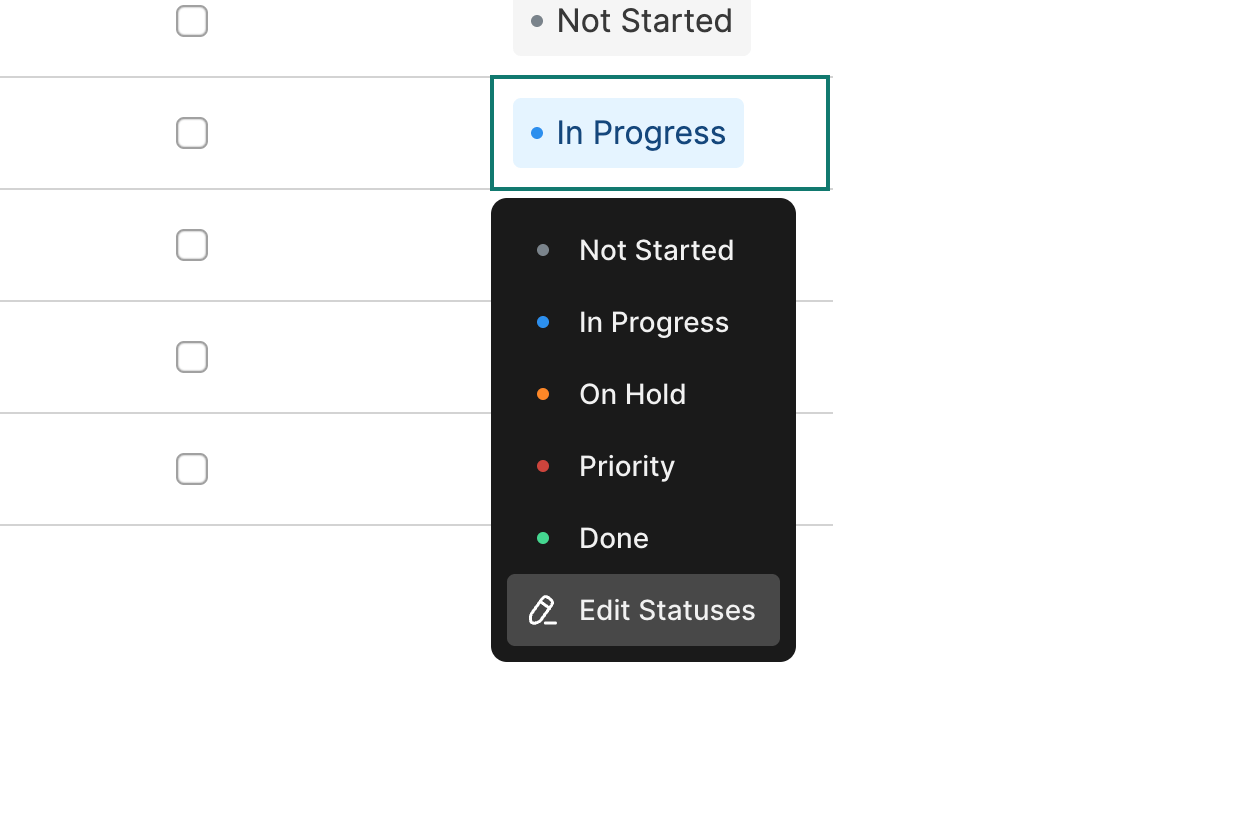The height and width of the screenshot is (835, 1233).
Task: Toggle the checkbox just below the In Progress row
Action: click(192, 245)
